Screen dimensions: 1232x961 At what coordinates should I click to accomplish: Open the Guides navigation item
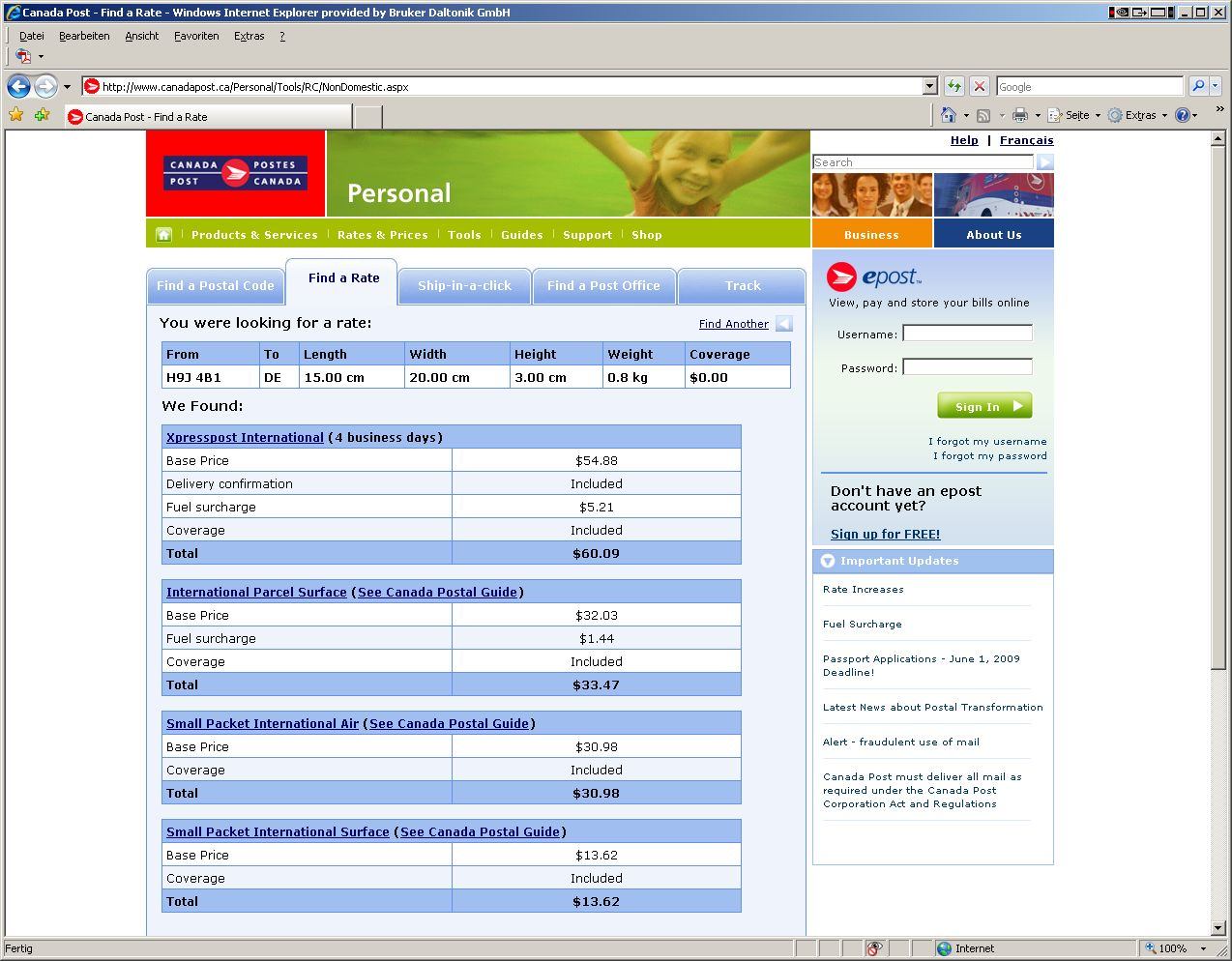521,235
